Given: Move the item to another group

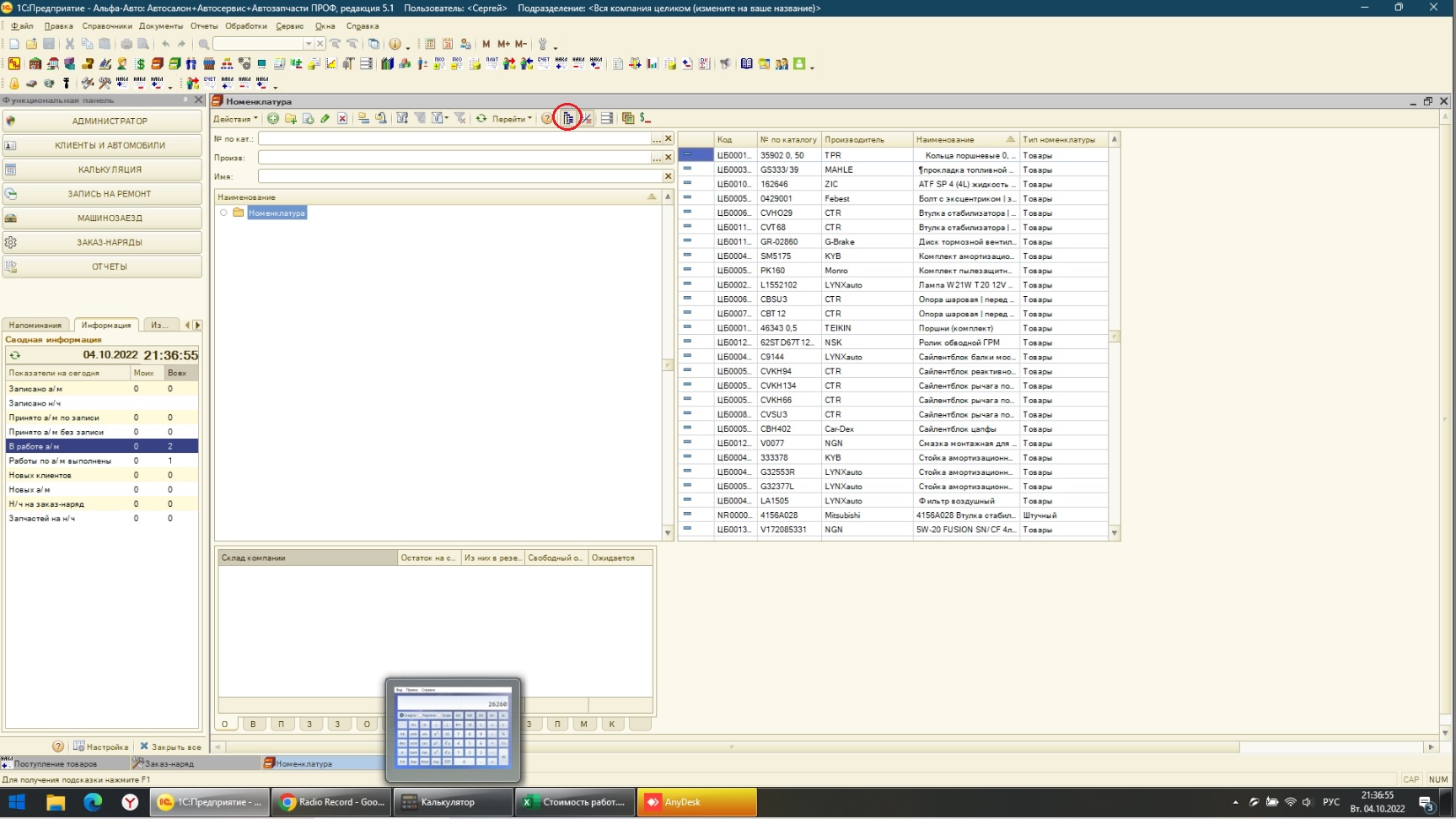Looking at the screenshot, I should click(x=363, y=119).
